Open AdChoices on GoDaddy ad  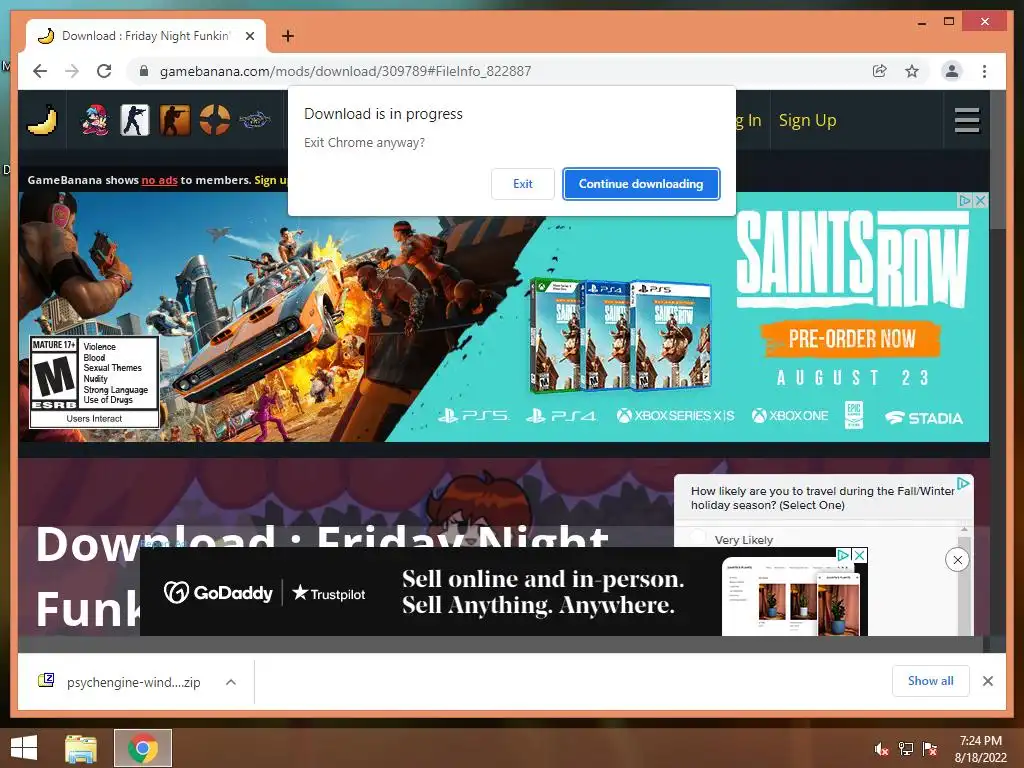pyautogui.click(x=844, y=555)
